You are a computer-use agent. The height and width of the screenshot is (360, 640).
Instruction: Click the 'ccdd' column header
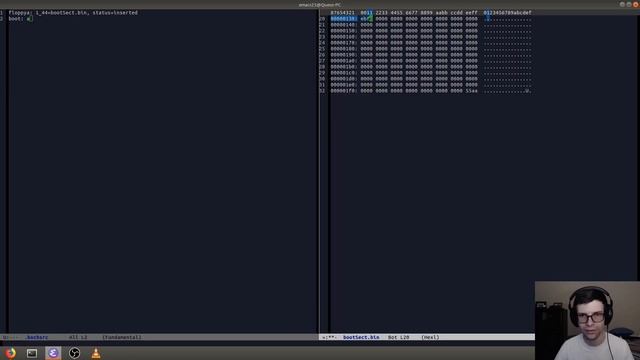456,13
